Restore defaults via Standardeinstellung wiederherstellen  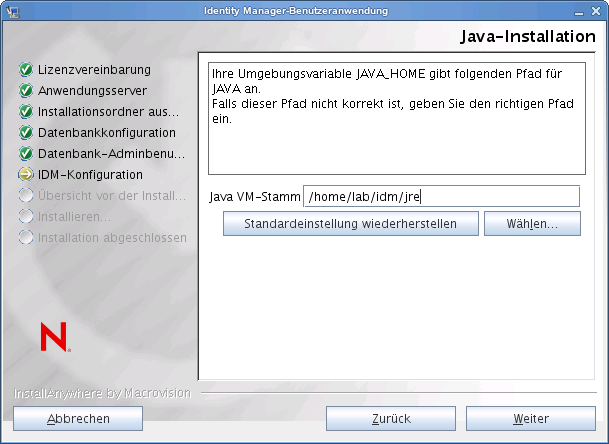351,223
